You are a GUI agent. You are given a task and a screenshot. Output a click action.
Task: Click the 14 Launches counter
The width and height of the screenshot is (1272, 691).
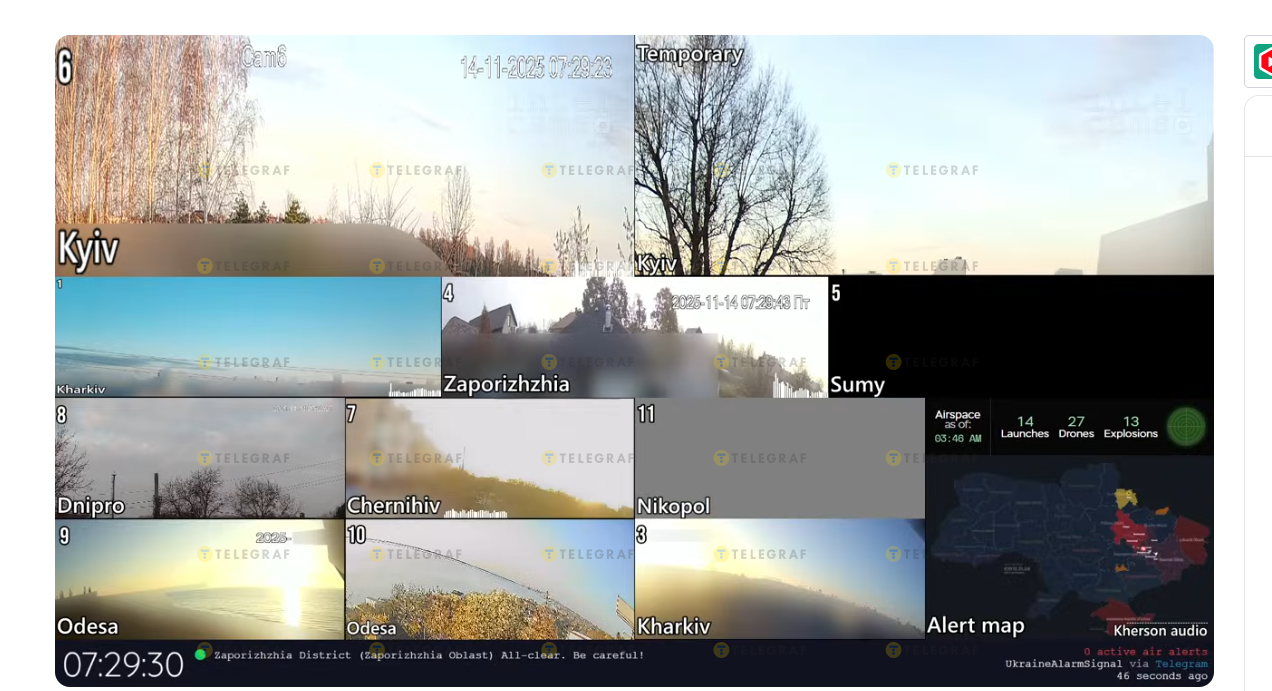click(1025, 427)
